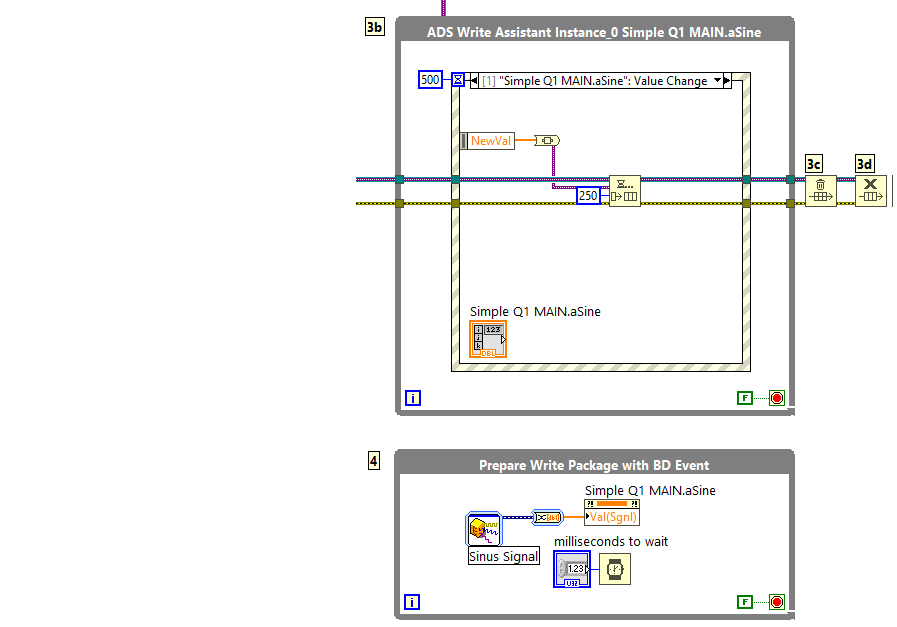Select the Simple Q1 MAIN.aSine array terminal
897x627 pixels.
[488, 339]
